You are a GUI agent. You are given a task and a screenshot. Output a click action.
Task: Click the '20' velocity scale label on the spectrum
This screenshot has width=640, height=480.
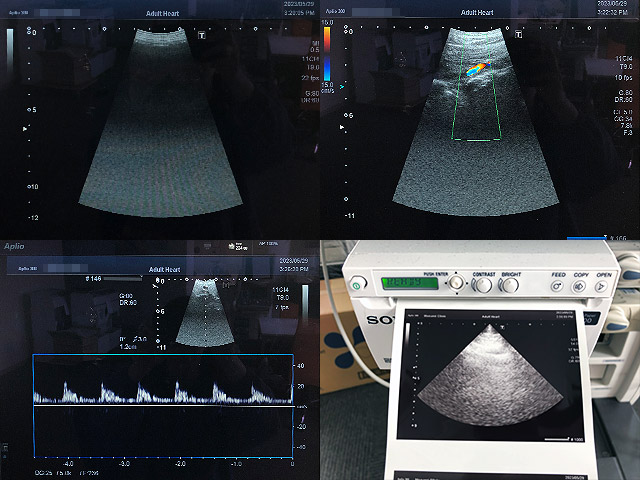point(300,386)
